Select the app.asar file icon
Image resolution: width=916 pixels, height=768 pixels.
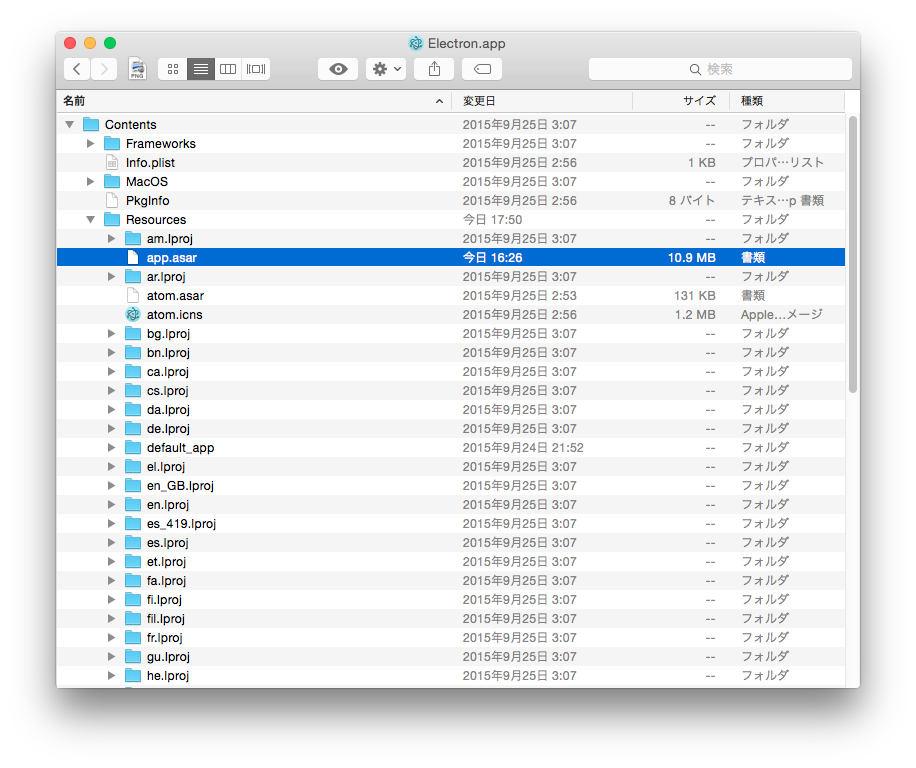click(133, 258)
